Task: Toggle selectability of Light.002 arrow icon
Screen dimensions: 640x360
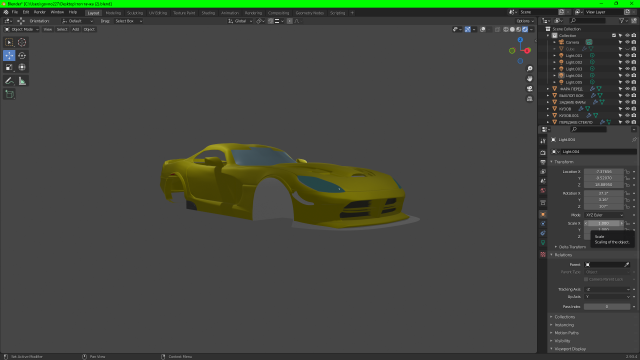Action: (620, 62)
